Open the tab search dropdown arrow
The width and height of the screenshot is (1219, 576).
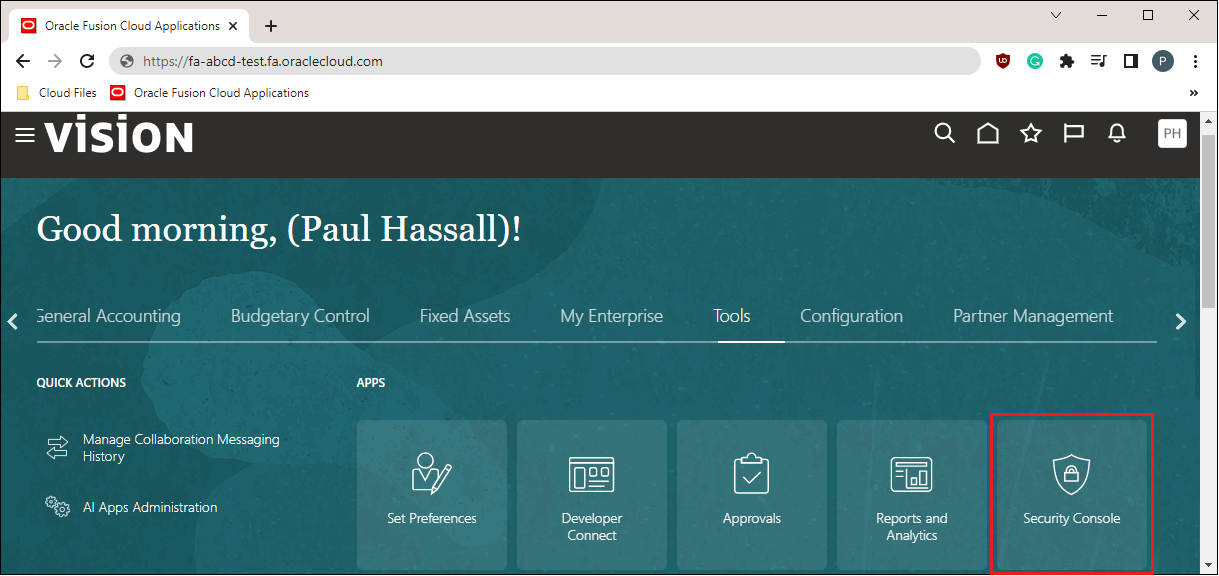[1058, 16]
